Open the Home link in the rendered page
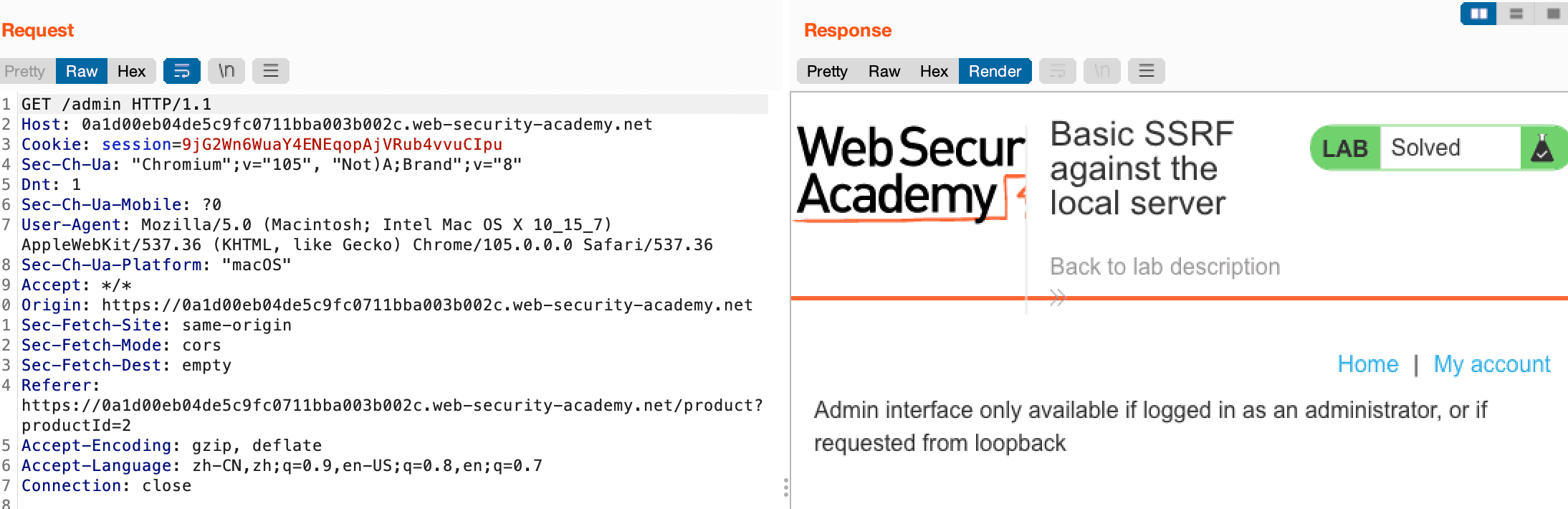Screen dimensions: 1568x509 click(x=1367, y=364)
